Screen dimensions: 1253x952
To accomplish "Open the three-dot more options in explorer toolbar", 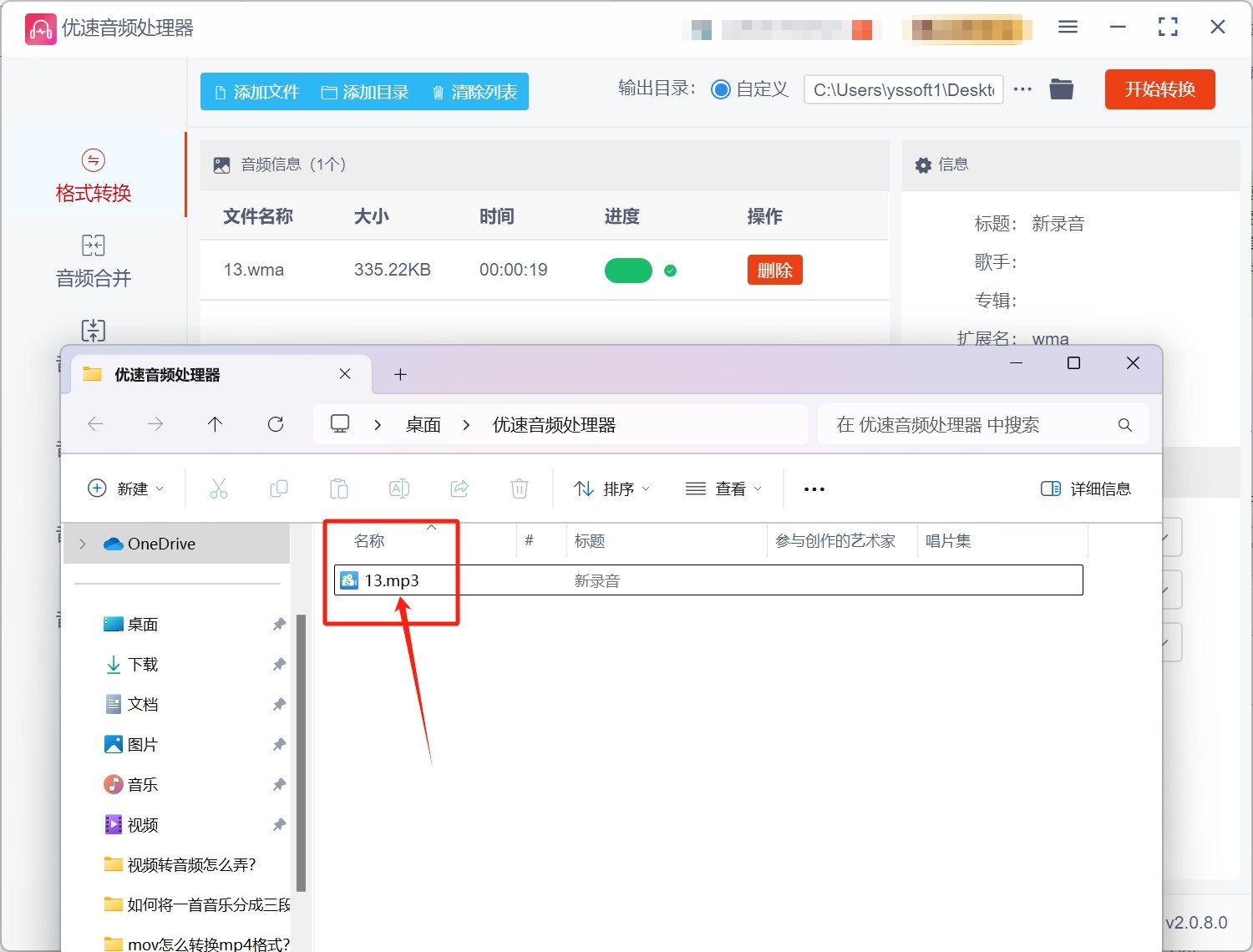I will click(814, 489).
